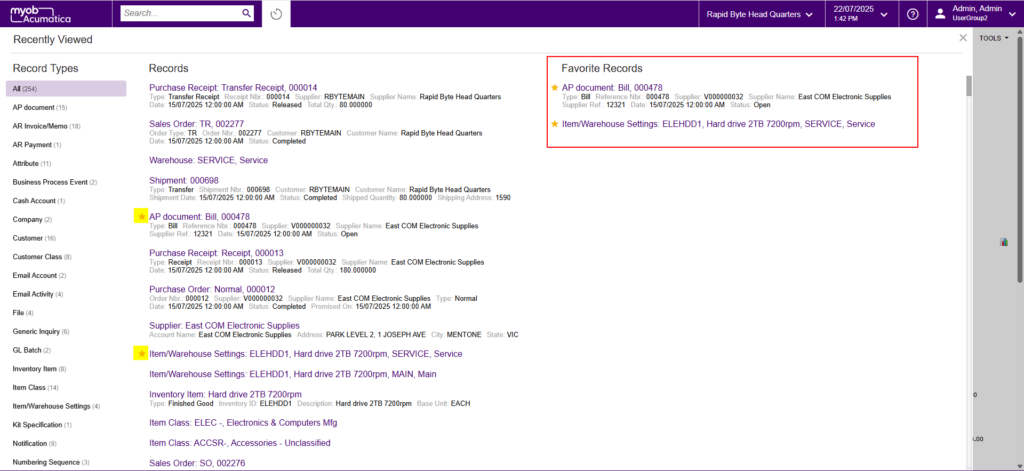Viewport: 1024px width, 471px height.
Task: Open ELEHDD1 MAIN, Main warehouse settings
Action: click(293, 374)
